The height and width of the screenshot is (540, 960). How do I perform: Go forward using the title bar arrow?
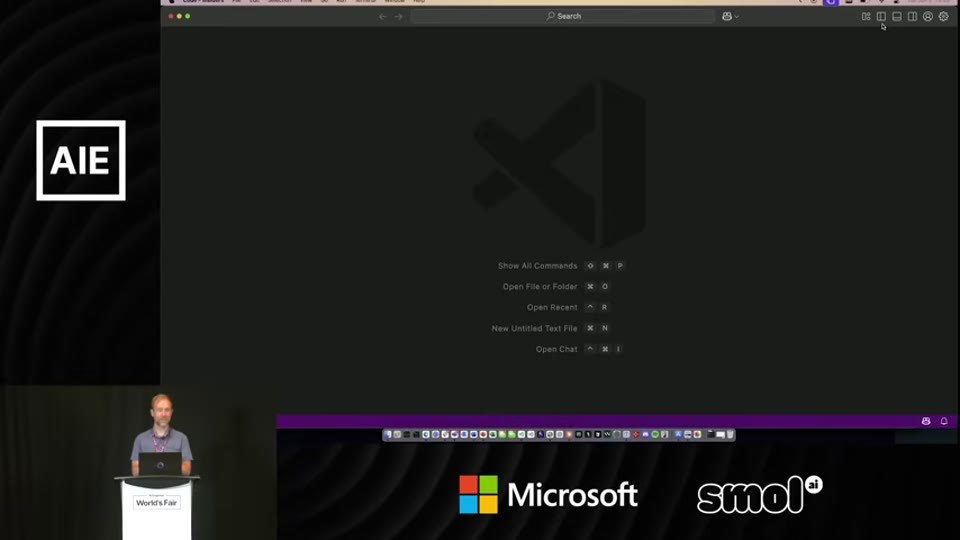coord(399,17)
